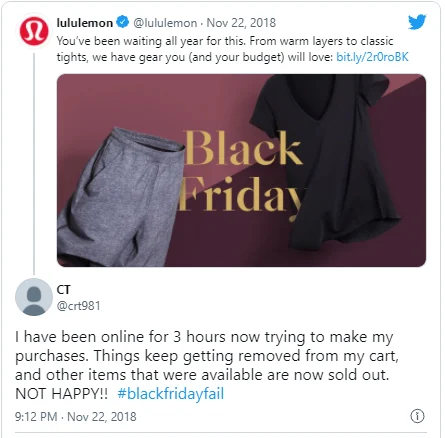Open the #blackfridayfail hashtag
This screenshot has height=438, width=445.
coord(171,394)
